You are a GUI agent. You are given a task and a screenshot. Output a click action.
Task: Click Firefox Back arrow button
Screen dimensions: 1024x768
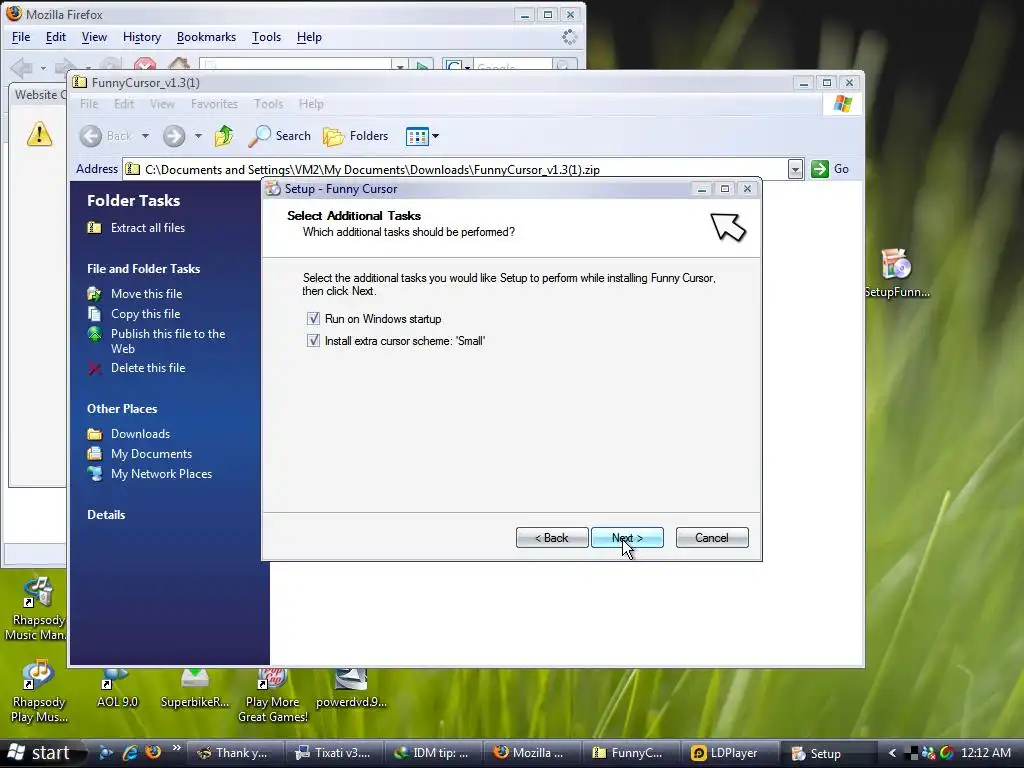tap(22, 66)
